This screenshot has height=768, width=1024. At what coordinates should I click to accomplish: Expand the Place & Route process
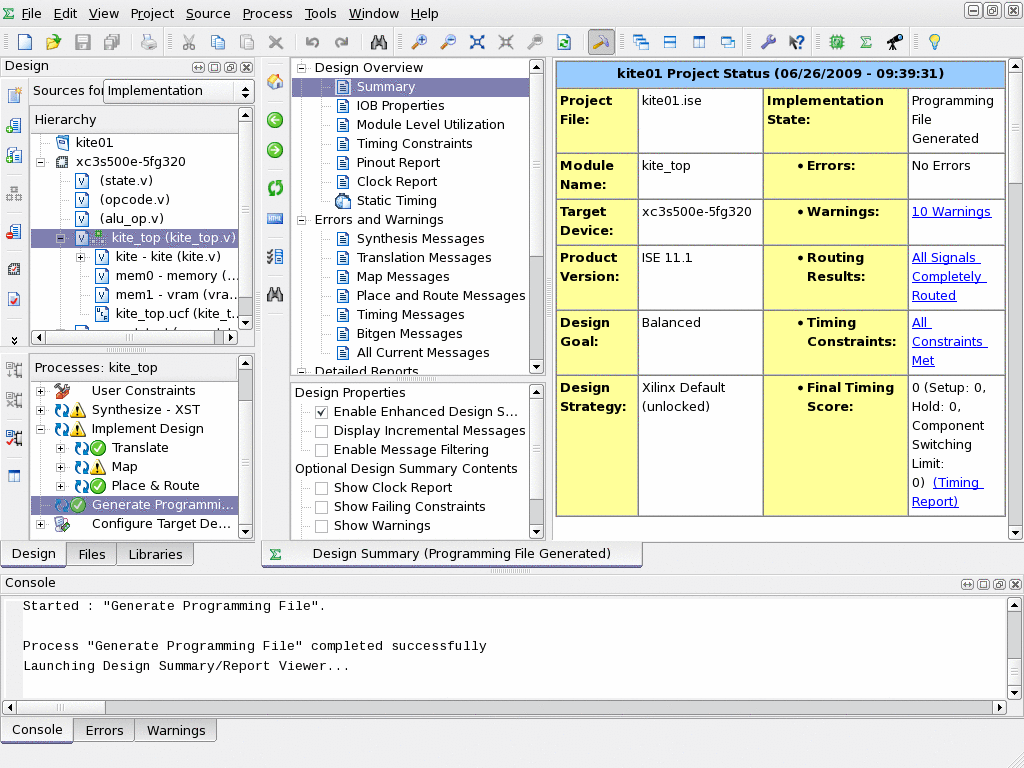(60, 486)
